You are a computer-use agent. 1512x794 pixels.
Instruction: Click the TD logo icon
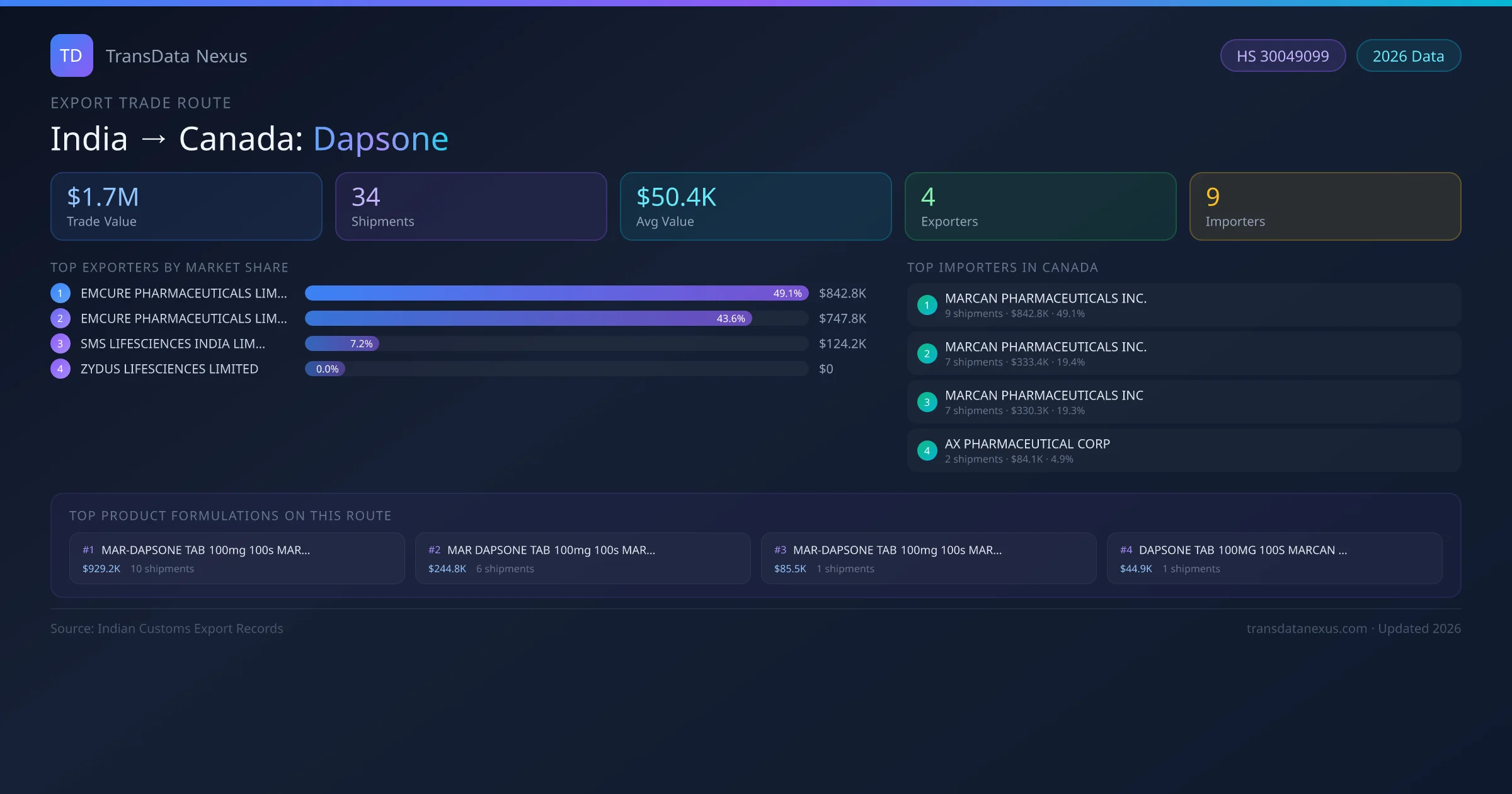click(72, 55)
